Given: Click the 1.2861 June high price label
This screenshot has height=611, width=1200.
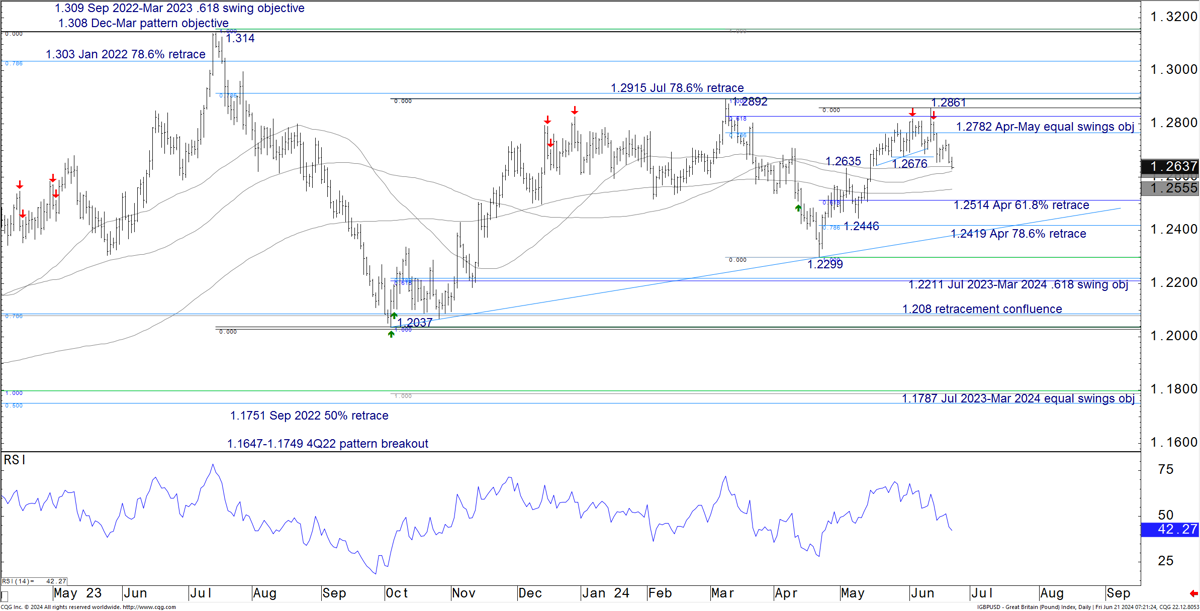Looking at the screenshot, I should (x=949, y=103).
